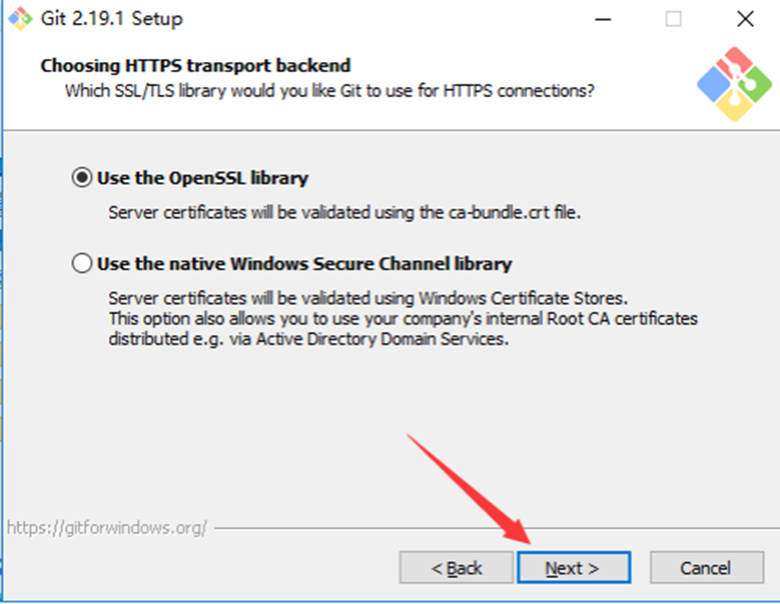Click the Git icon in the title bar
Viewport: 780px width, 604px height.
coord(20,18)
